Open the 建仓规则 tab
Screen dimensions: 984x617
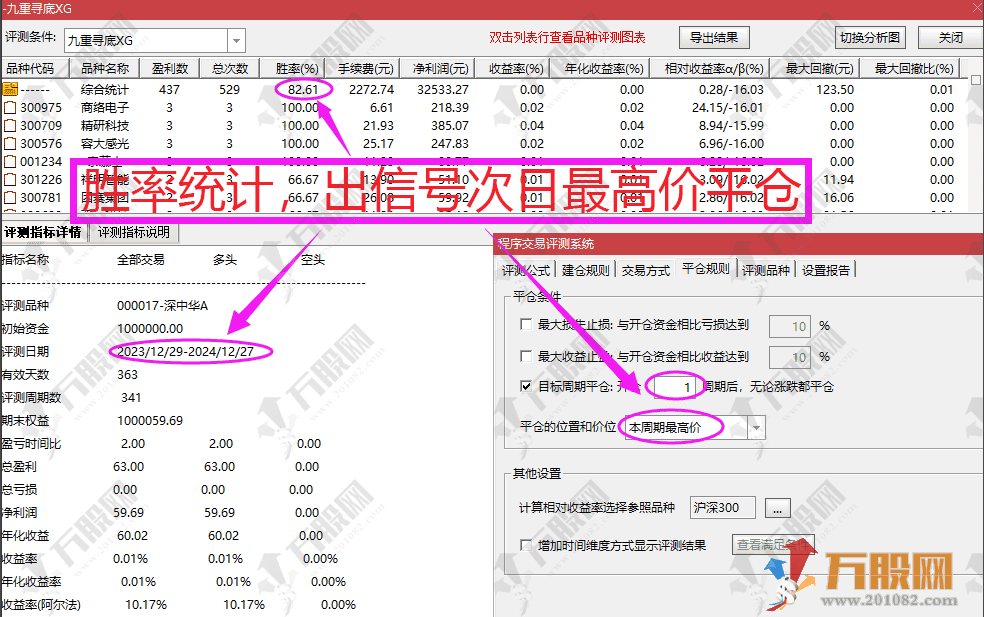pyautogui.click(x=586, y=270)
